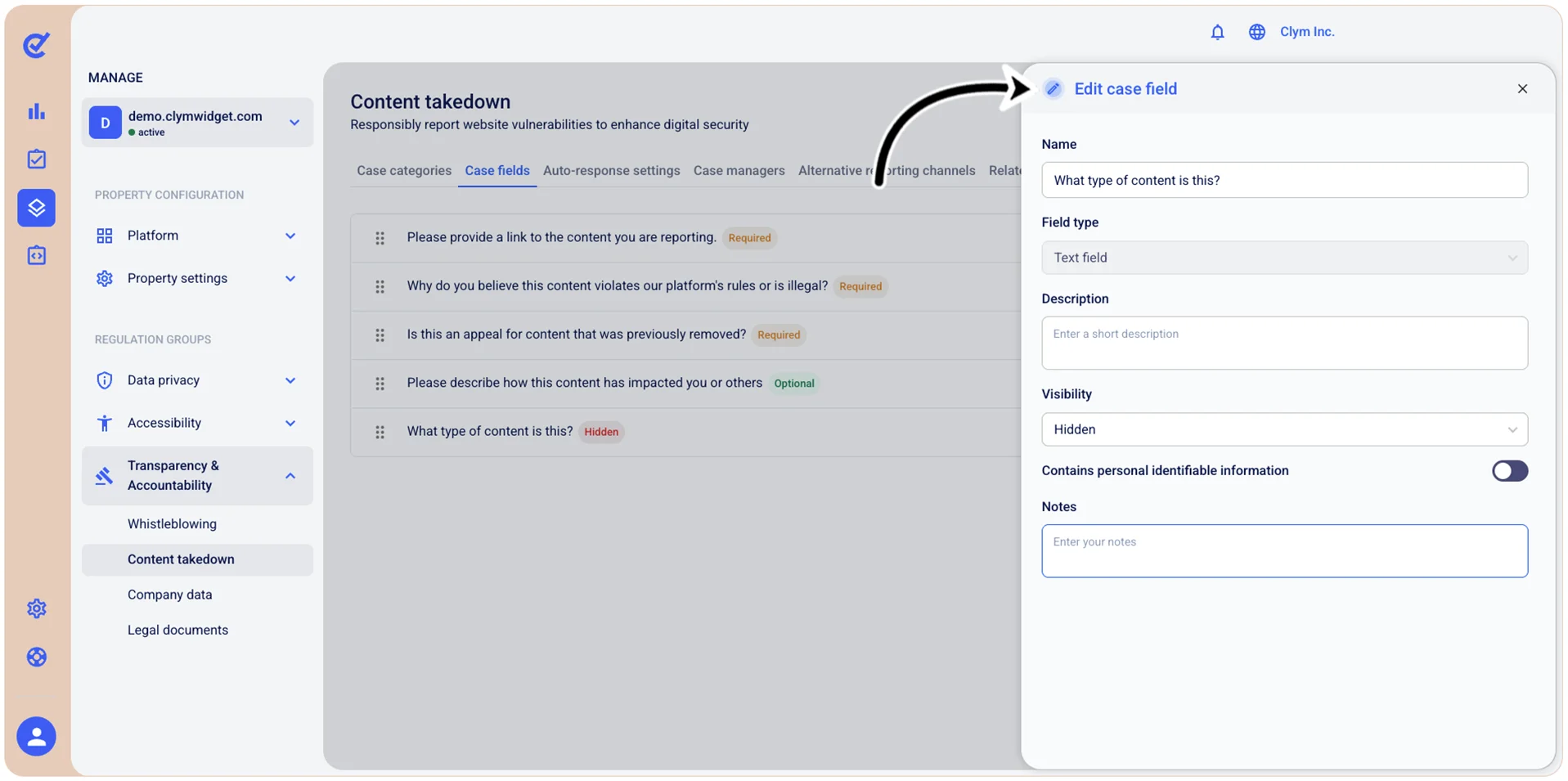The width and height of the screenshot is (1568, 781).
Task: Open the notifications bell
Action: coord(1217,32)
